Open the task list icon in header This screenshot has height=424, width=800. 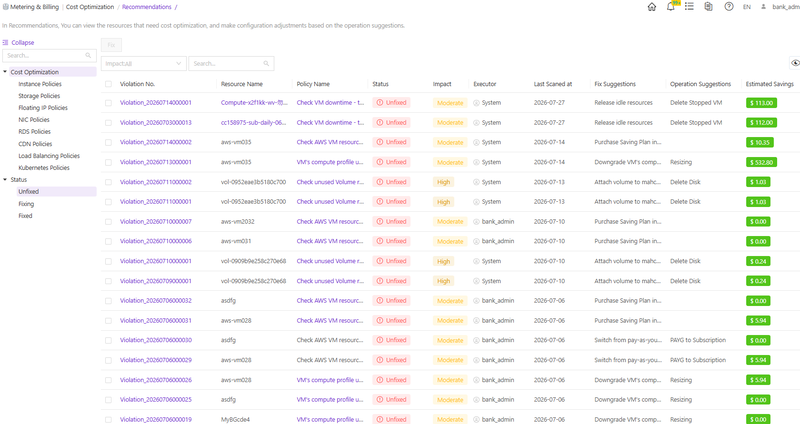(689, 7)
